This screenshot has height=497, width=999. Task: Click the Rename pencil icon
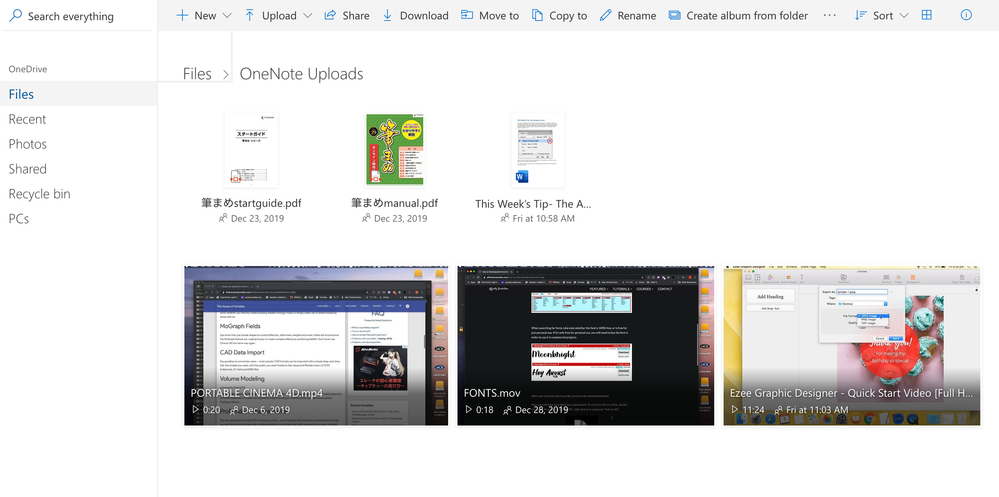pos(605,15)
